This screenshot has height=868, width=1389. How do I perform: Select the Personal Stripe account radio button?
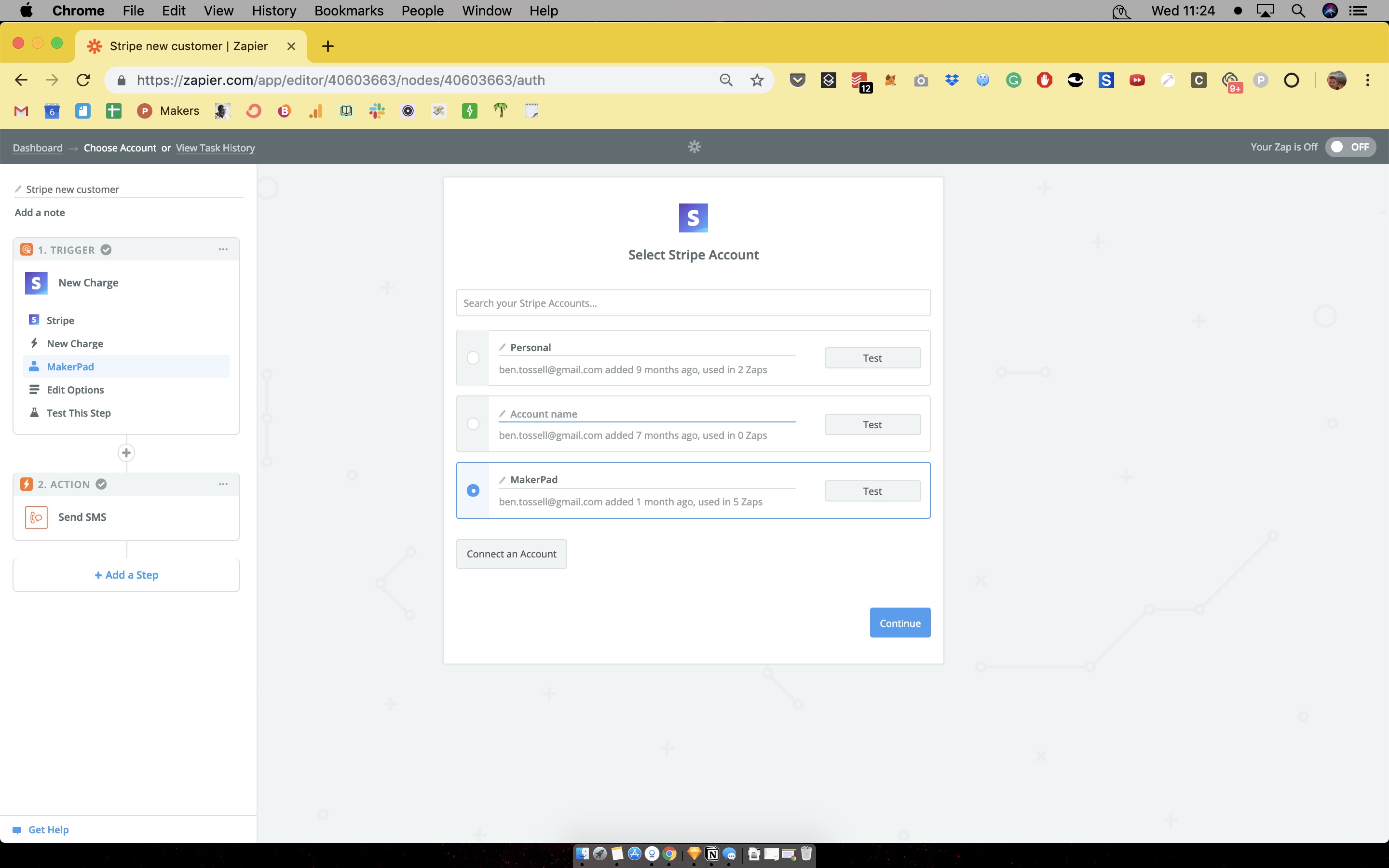coord(473,358)
